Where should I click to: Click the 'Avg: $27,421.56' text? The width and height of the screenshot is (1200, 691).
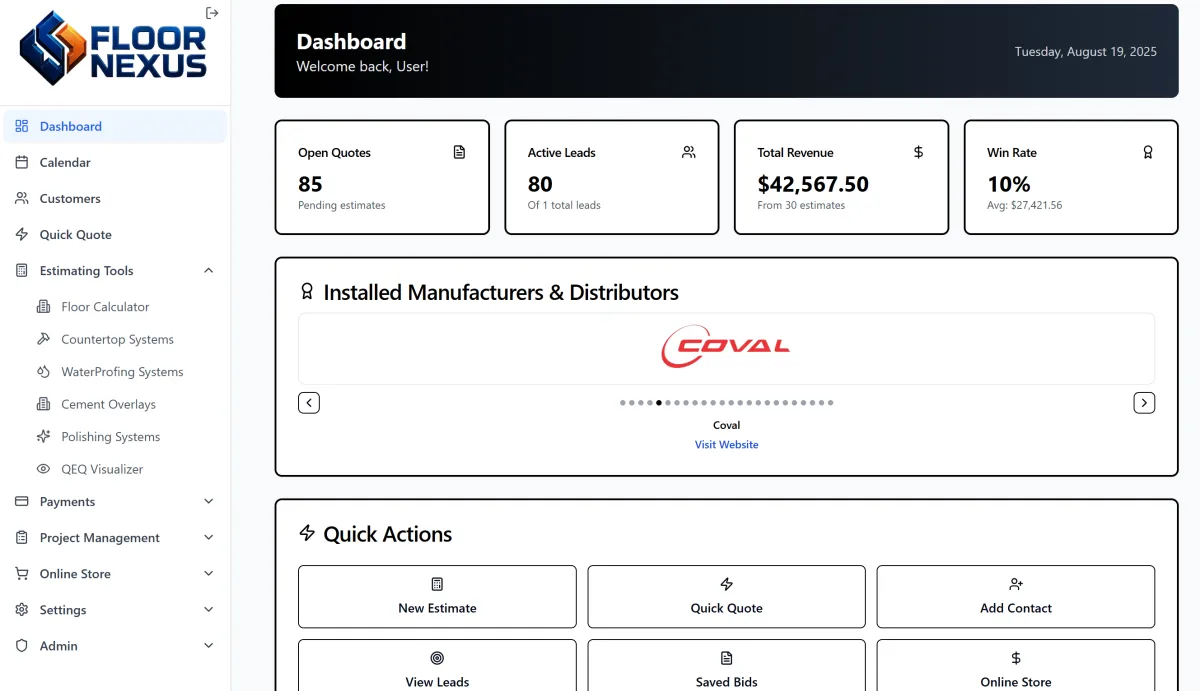(x=1024, y=205)
